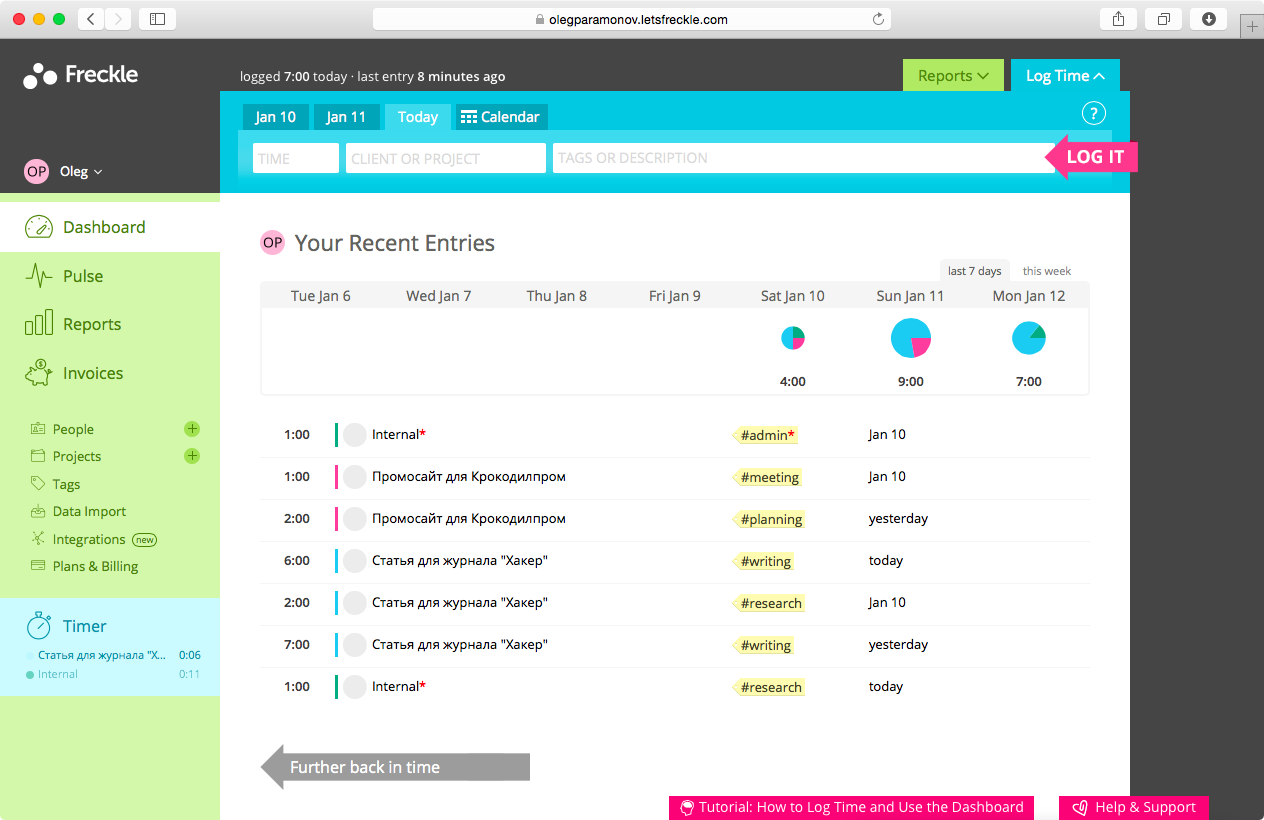The image size is (1264, 820).
Task: Click #research tag dated Jan 10
Action: pyautogui.click(x=770, y=603)
